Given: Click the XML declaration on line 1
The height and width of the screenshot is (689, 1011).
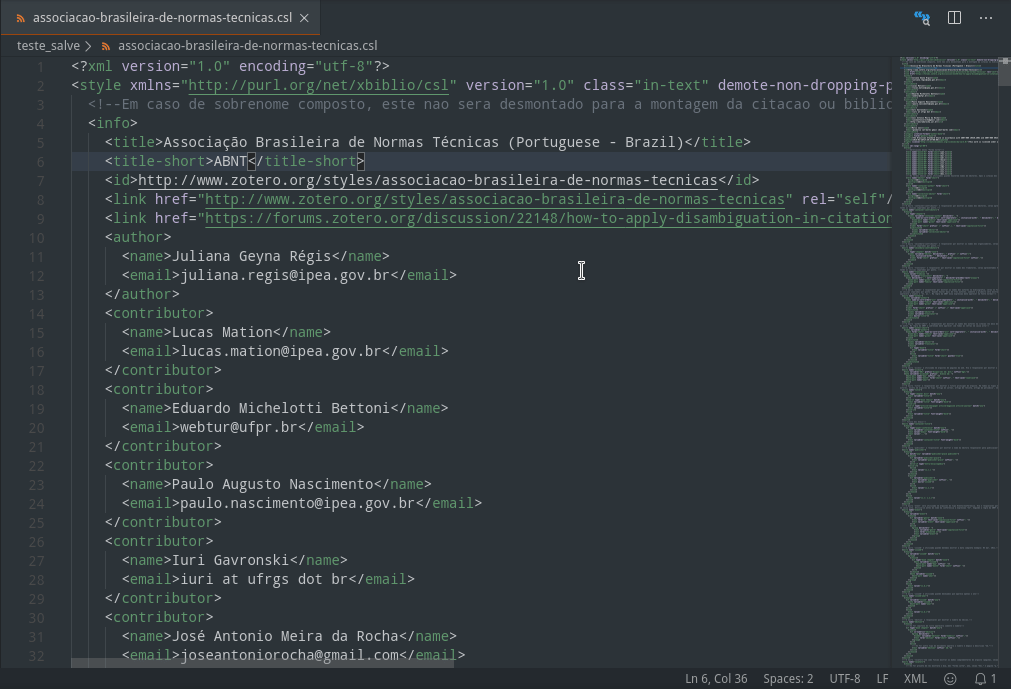Looking at the screenshot, I should click(230, 66).
